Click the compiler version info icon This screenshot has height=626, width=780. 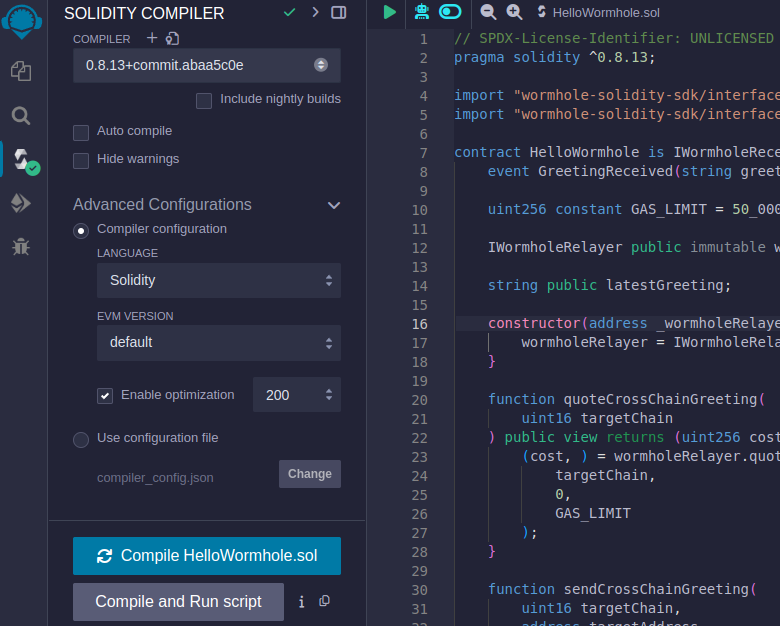(173, 38)
